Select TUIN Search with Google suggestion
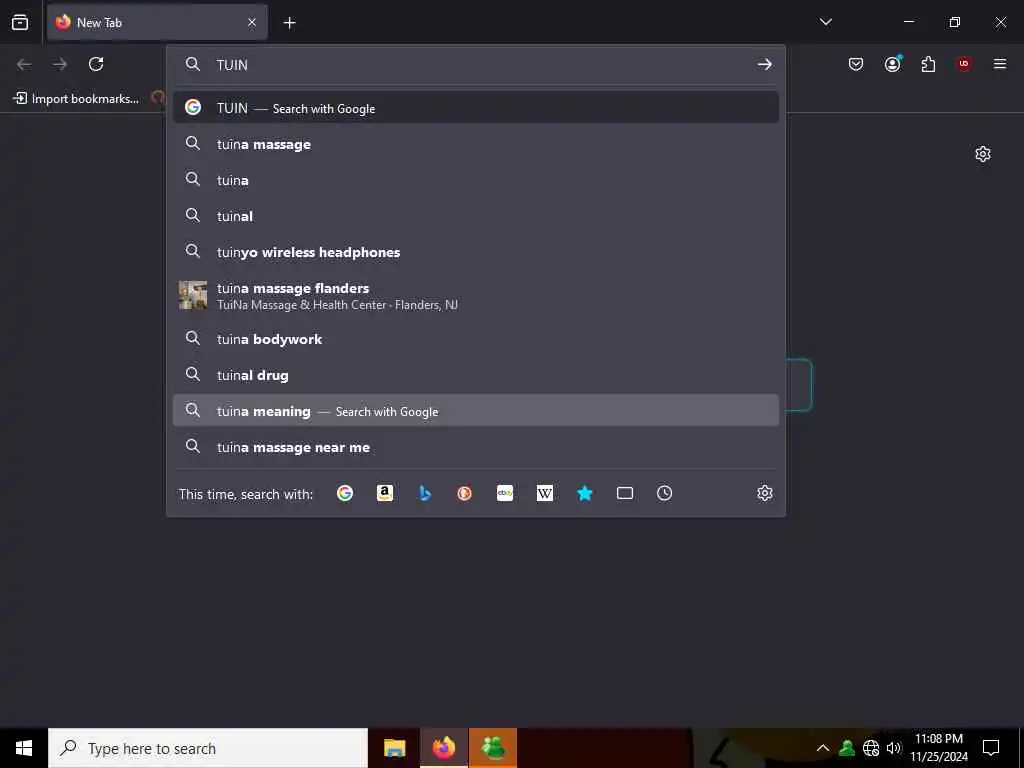The image size is (1024, 768). (475, 108)
